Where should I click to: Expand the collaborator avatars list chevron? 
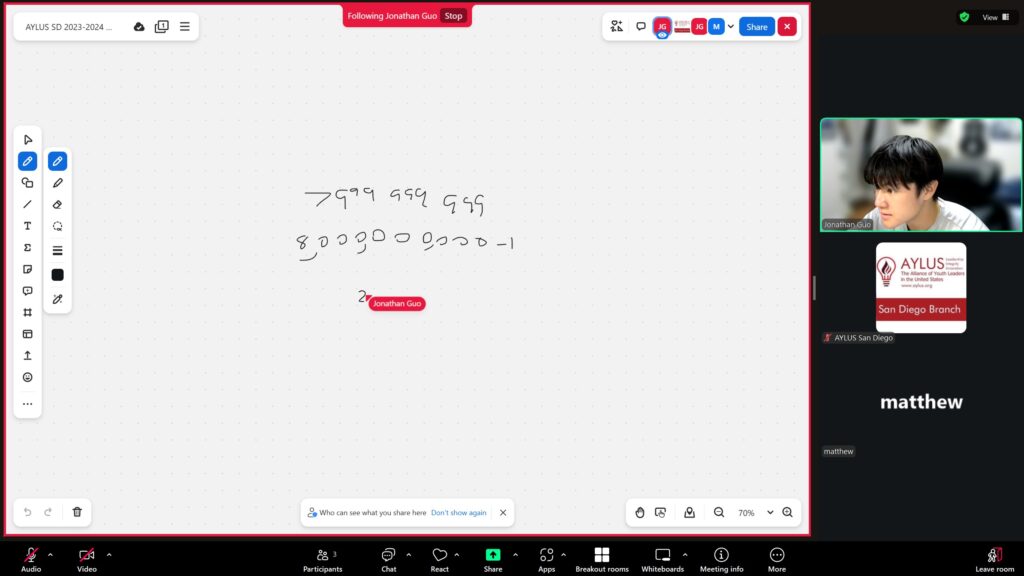[x=731, y=26]
